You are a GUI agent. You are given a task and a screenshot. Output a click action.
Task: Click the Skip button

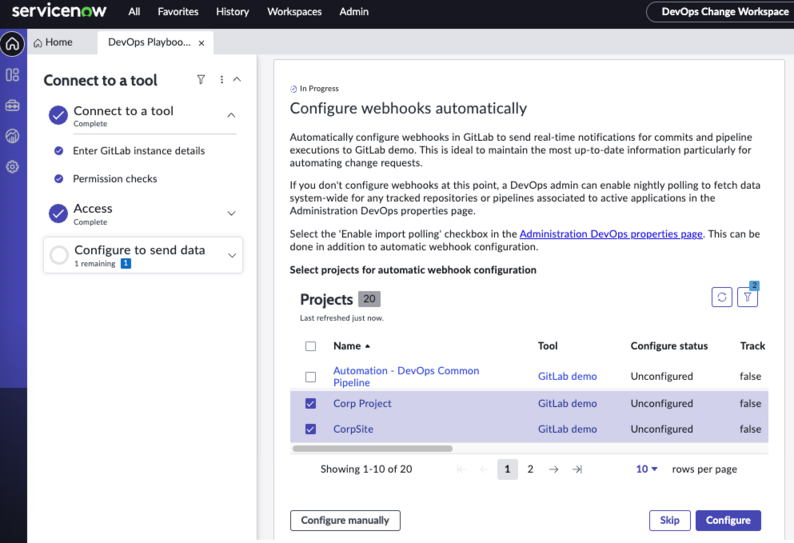coord(669,520)
